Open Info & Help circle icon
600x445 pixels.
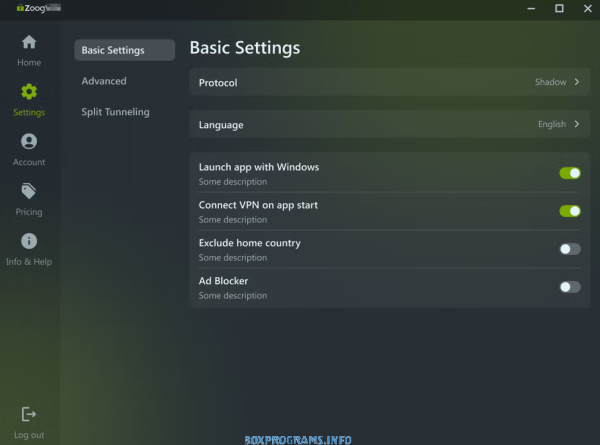tap(29, 241)
